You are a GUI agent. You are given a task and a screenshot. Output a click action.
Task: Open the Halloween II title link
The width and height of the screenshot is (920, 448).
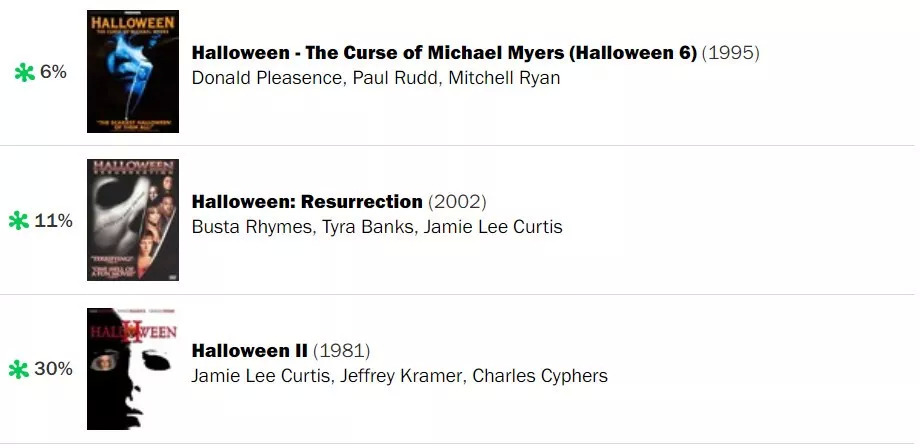click(249, 351)
